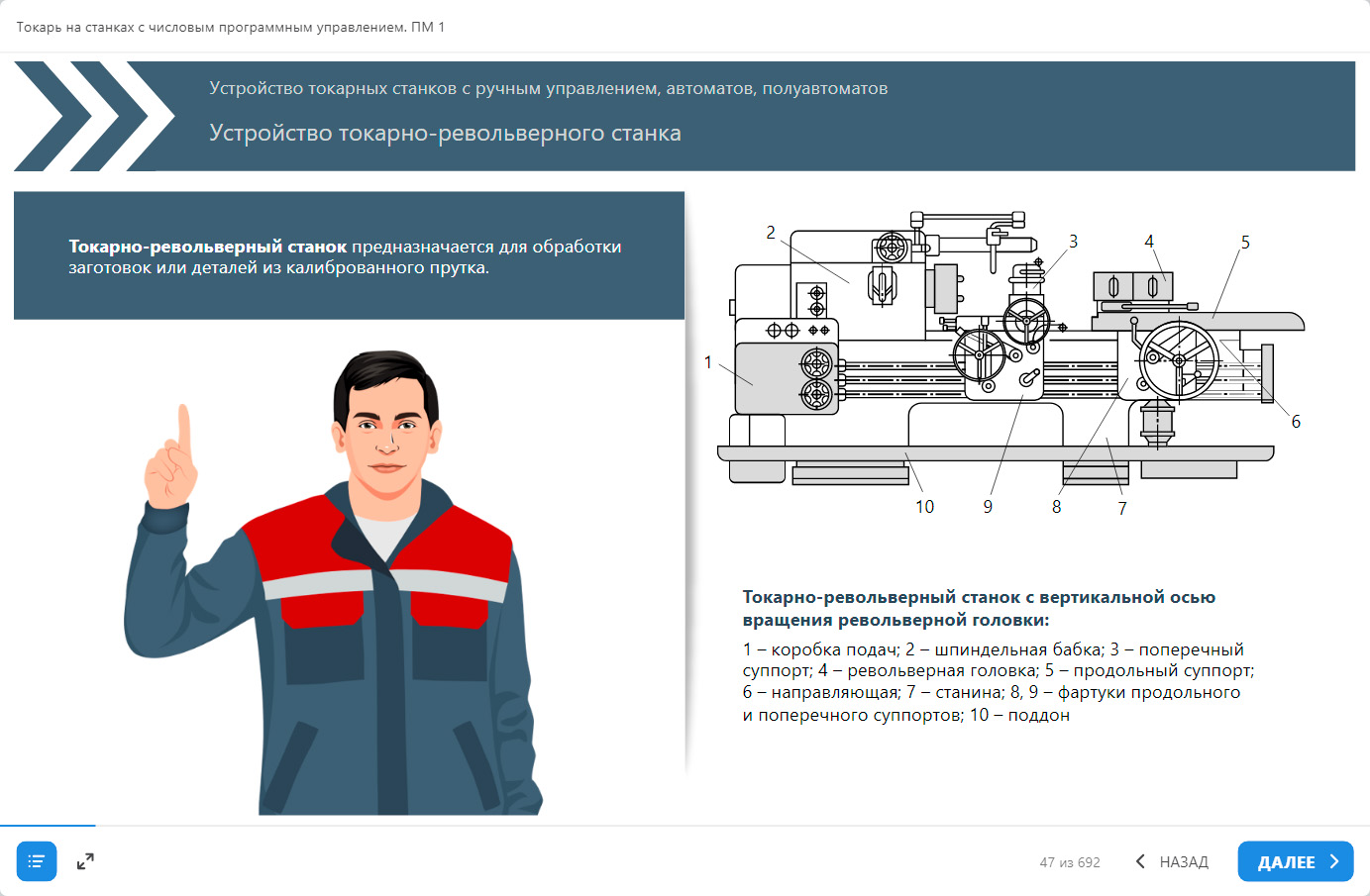1370x896 pixels.
Task: Click the diagram legend caption heading
Action: click(979, 608)
